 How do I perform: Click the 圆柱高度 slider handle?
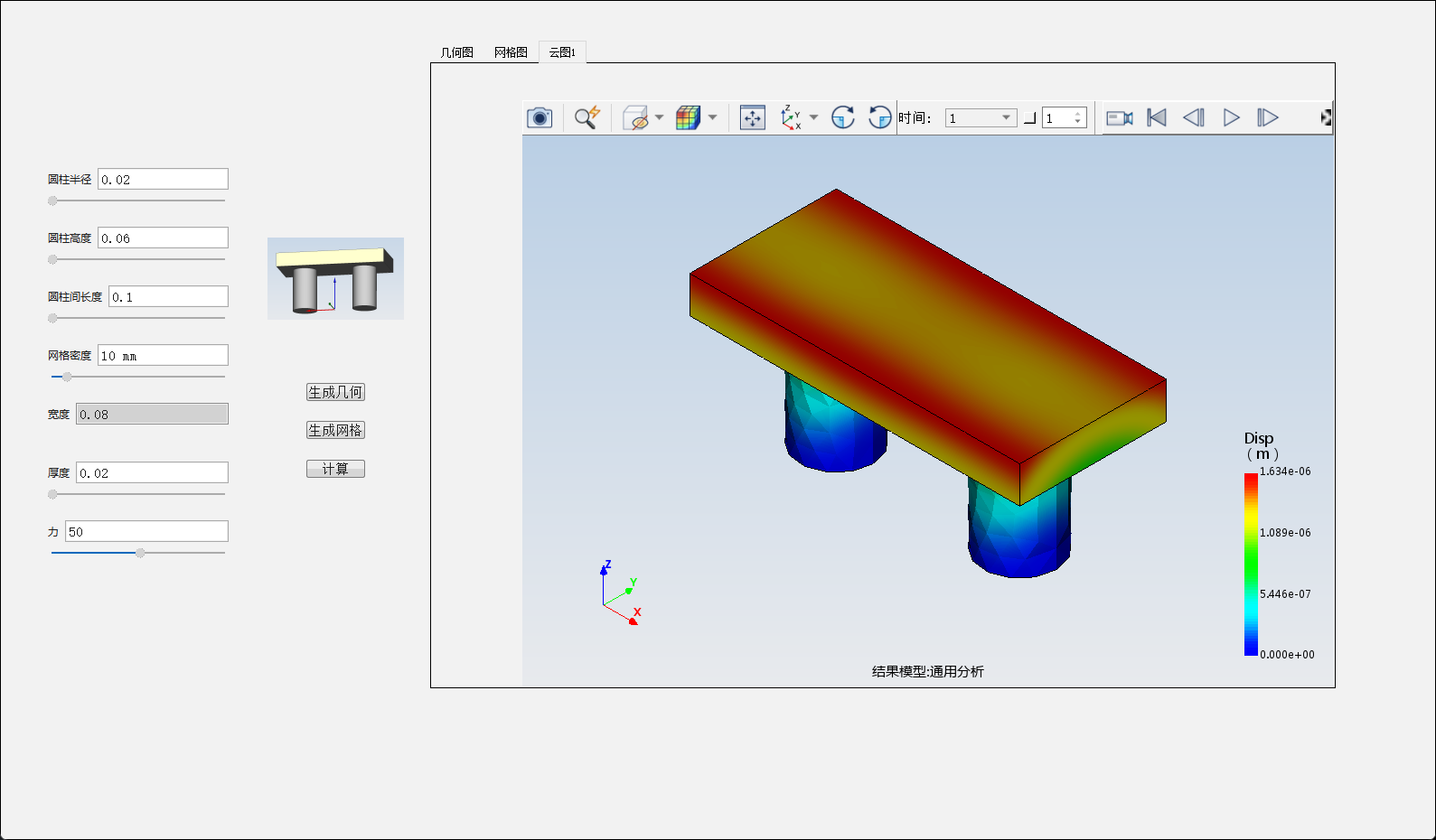tap(52, 259)
